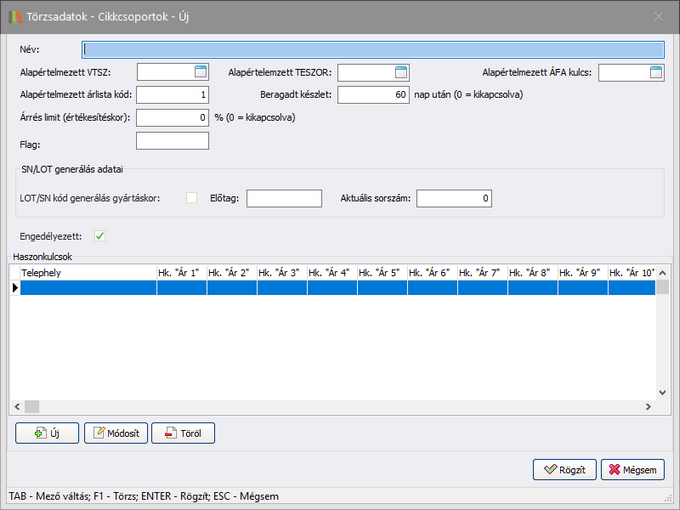Viewport: 680px width, 510px height.
Task: Toggle the LOT/SN kód generálás checkbox
Action: click(192, 198)
